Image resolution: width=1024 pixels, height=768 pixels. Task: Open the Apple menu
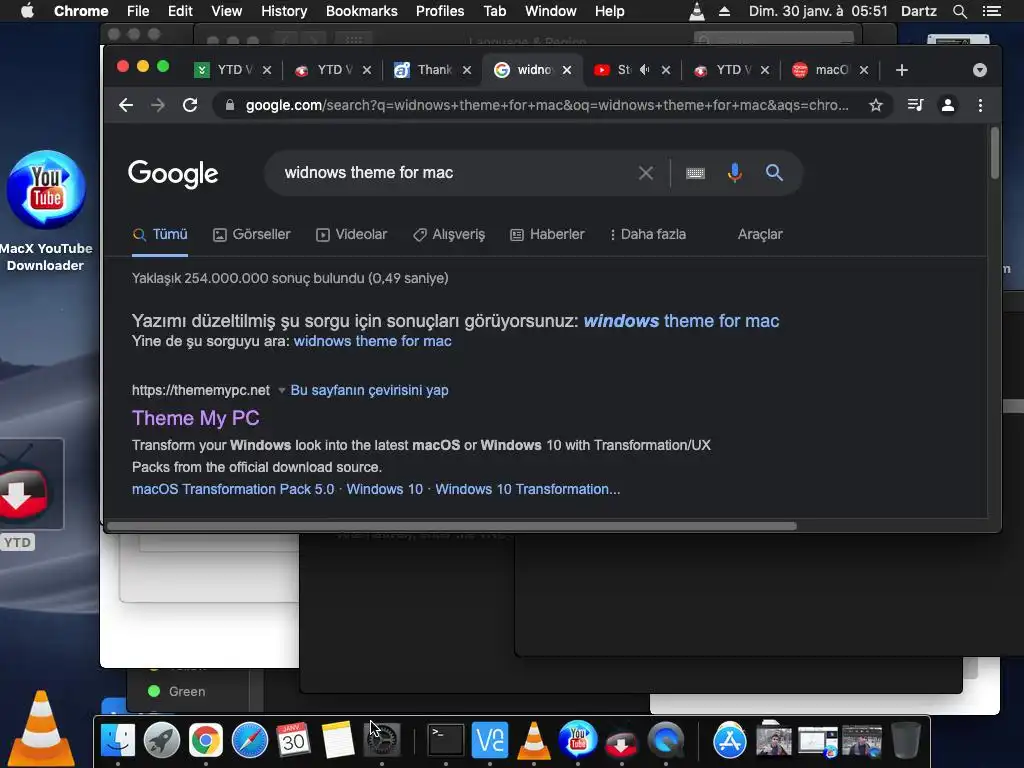click(27, 11)
